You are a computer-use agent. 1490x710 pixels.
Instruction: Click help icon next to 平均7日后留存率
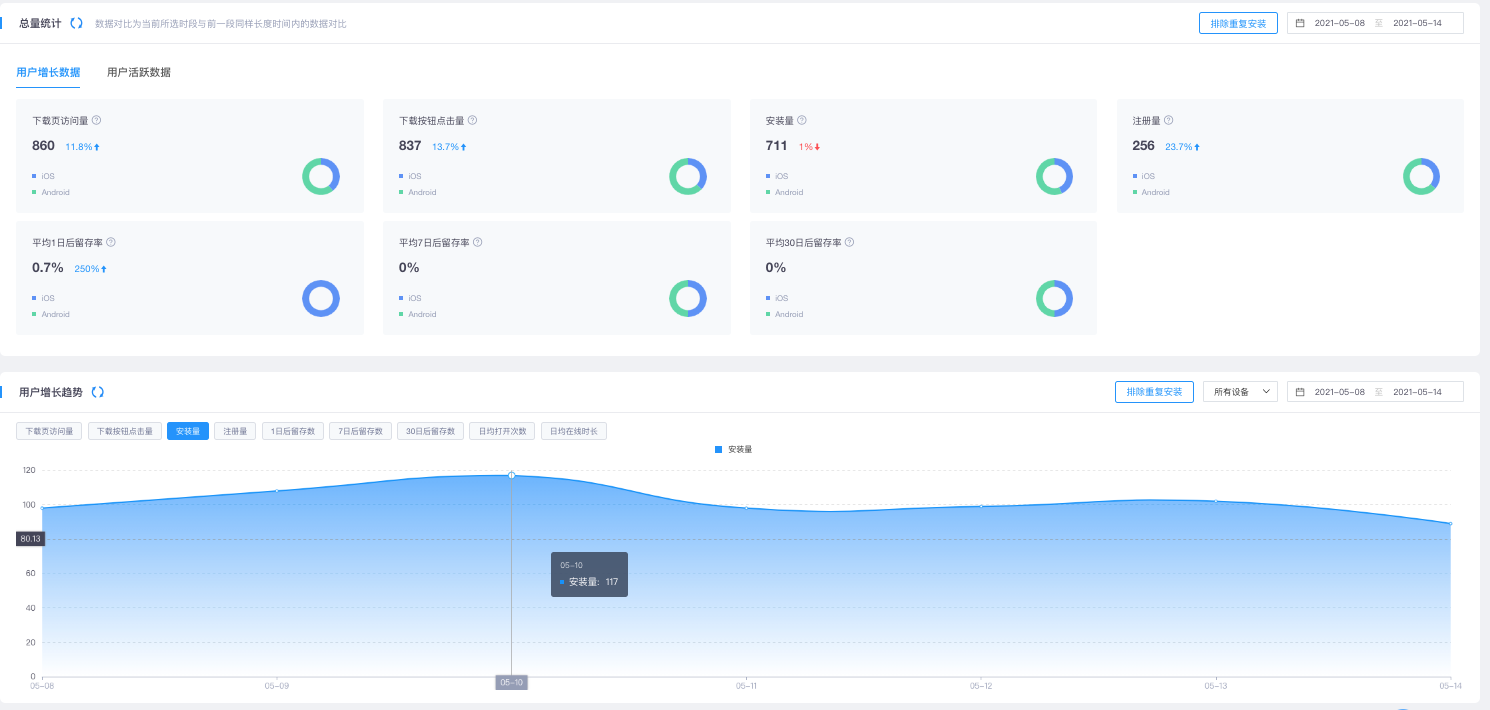click(478, 242)
